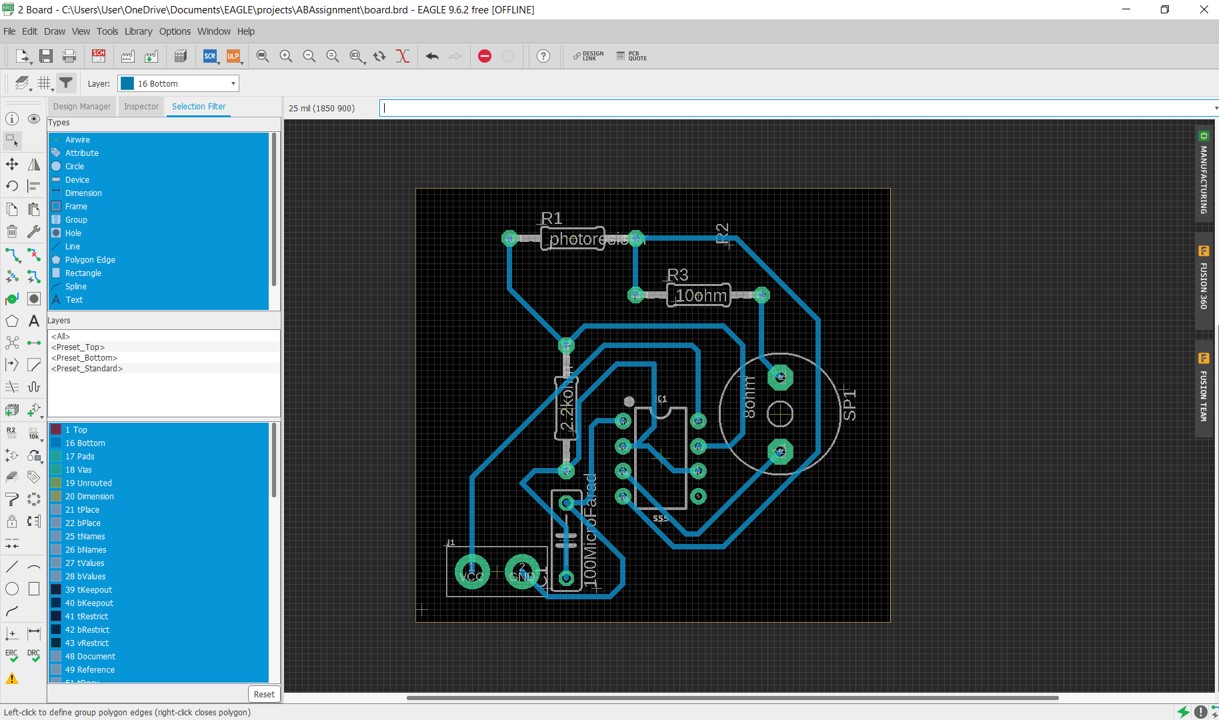Viewport: 1219px width, 720px height.
Task: Toggle layer 19 Unrouted in filter list
Action: point(88,483)
